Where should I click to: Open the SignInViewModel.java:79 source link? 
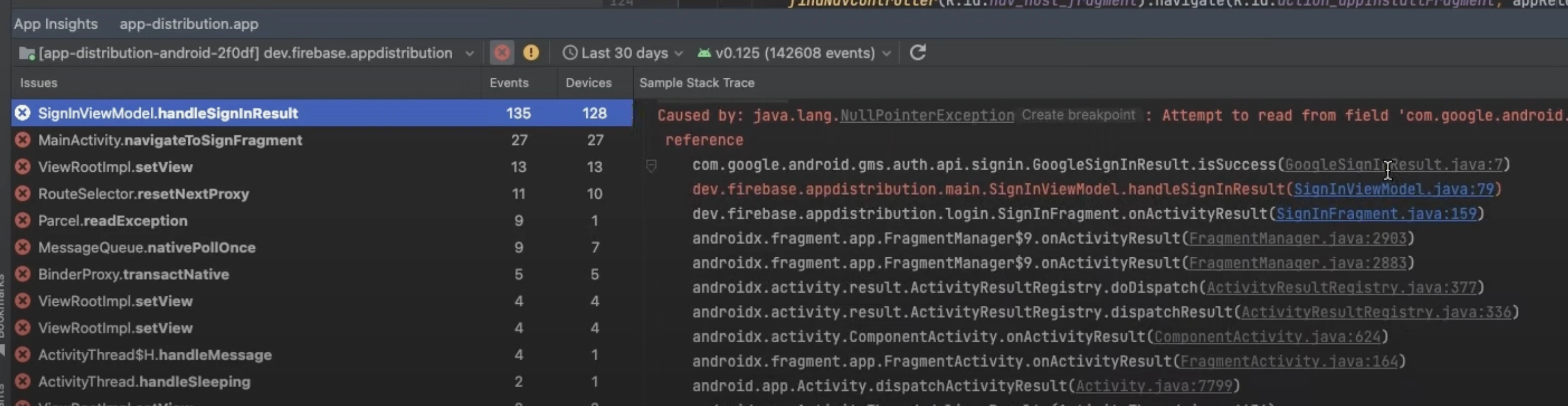[1394, 189]
